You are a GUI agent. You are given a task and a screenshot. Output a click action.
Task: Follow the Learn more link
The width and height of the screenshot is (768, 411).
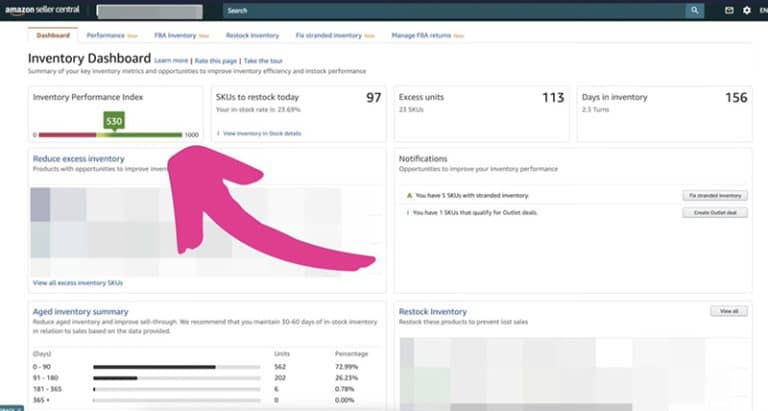click(171, 61)
